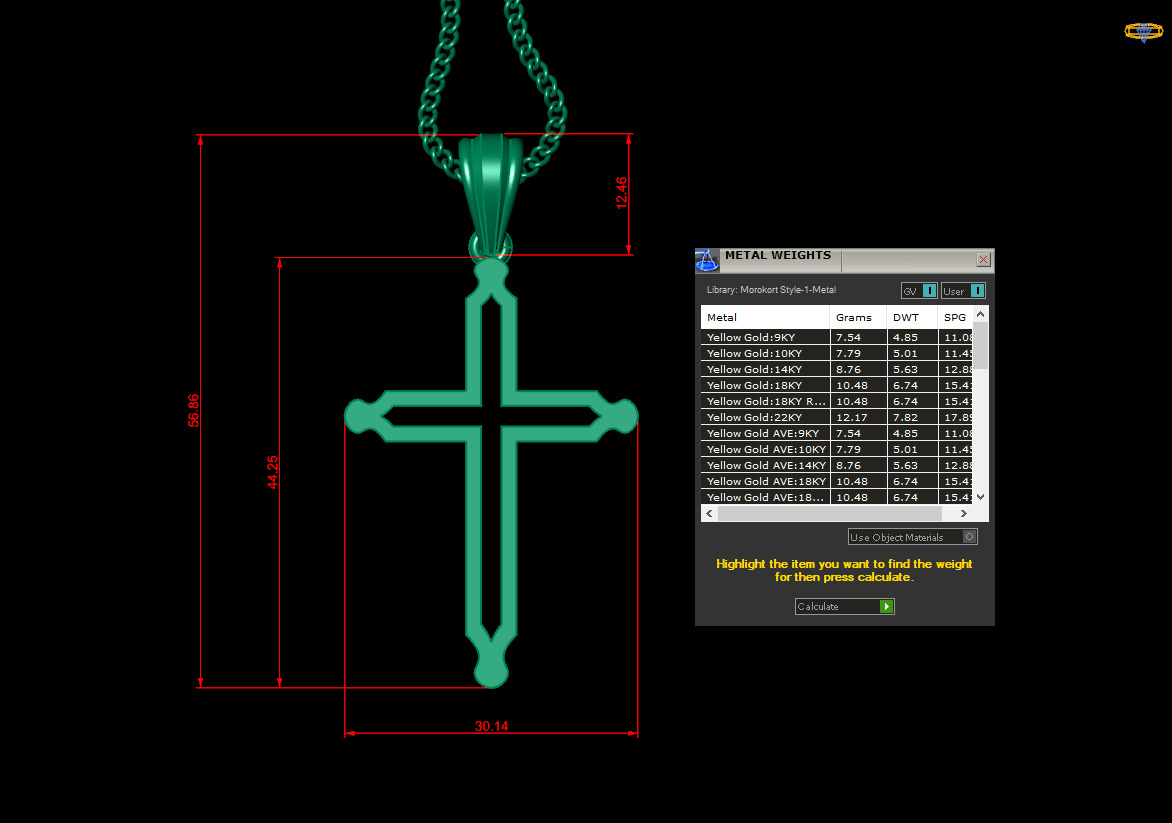Click the table's scroll down arrow

click(981, 497)
